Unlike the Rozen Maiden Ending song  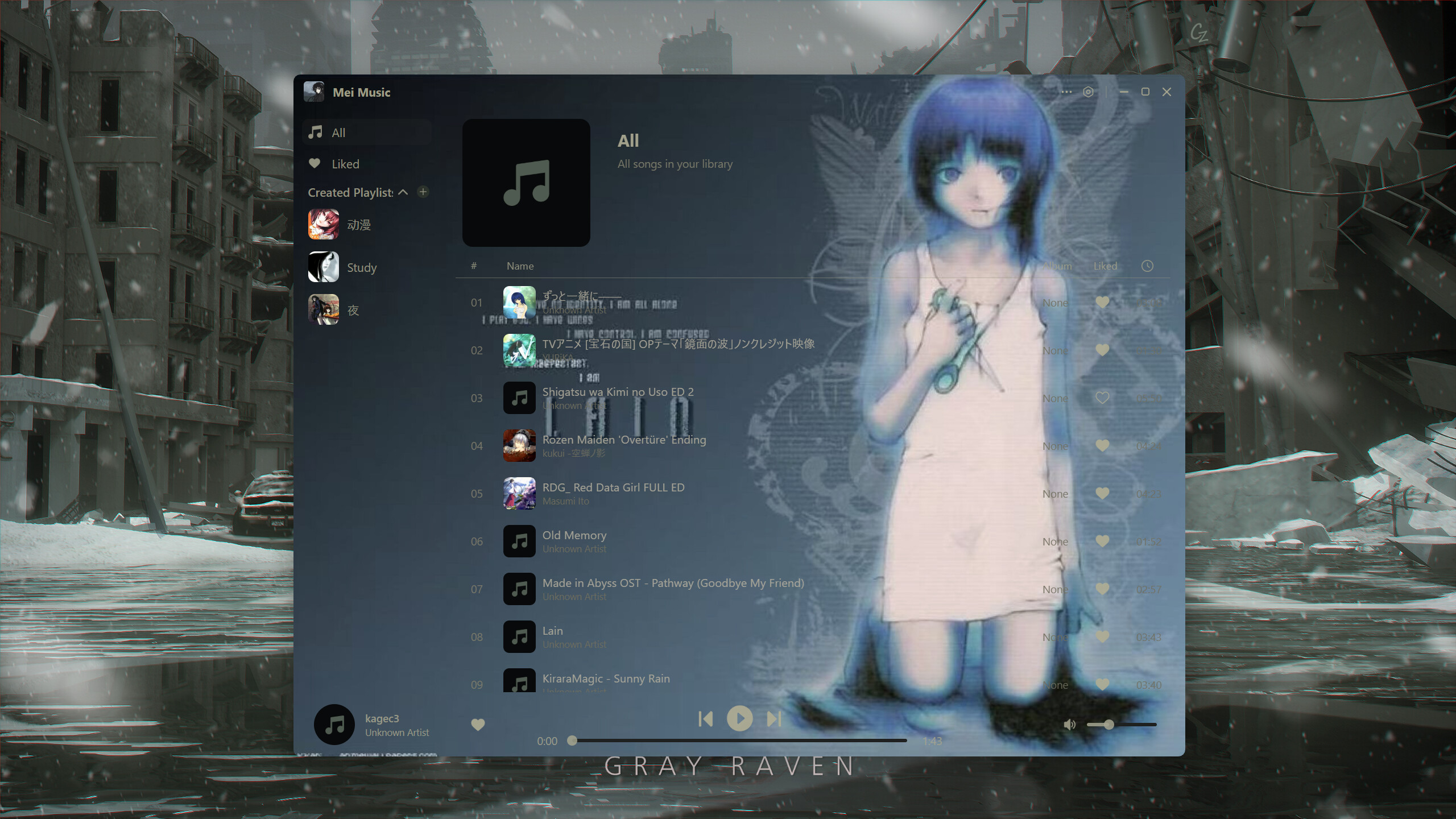pos(1102,446)
